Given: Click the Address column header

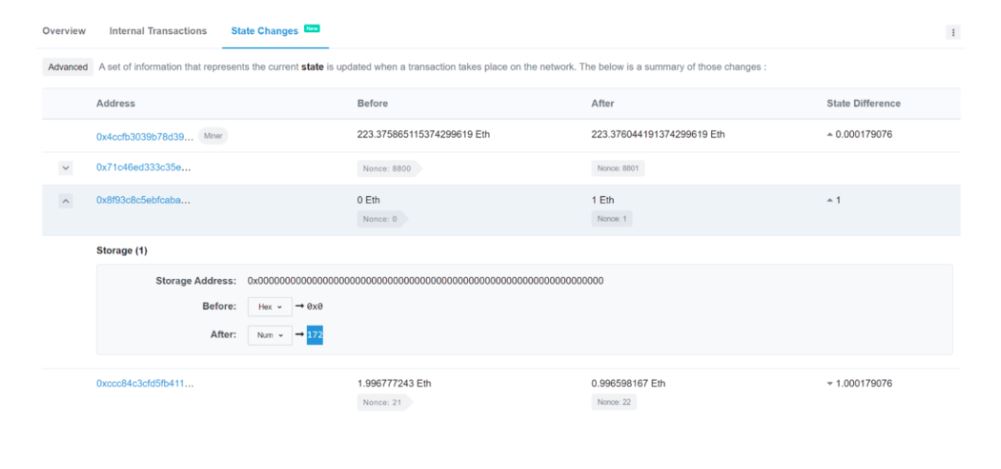Looking at the screenshot, I should pyautogui.click(x=116, y=103).
